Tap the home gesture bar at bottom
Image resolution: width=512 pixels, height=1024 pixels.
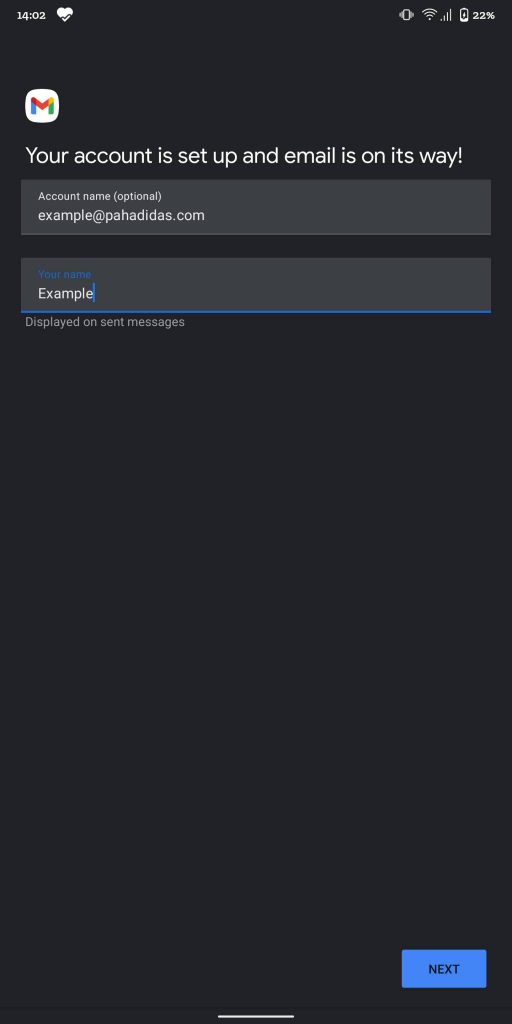coord(256,1016)
